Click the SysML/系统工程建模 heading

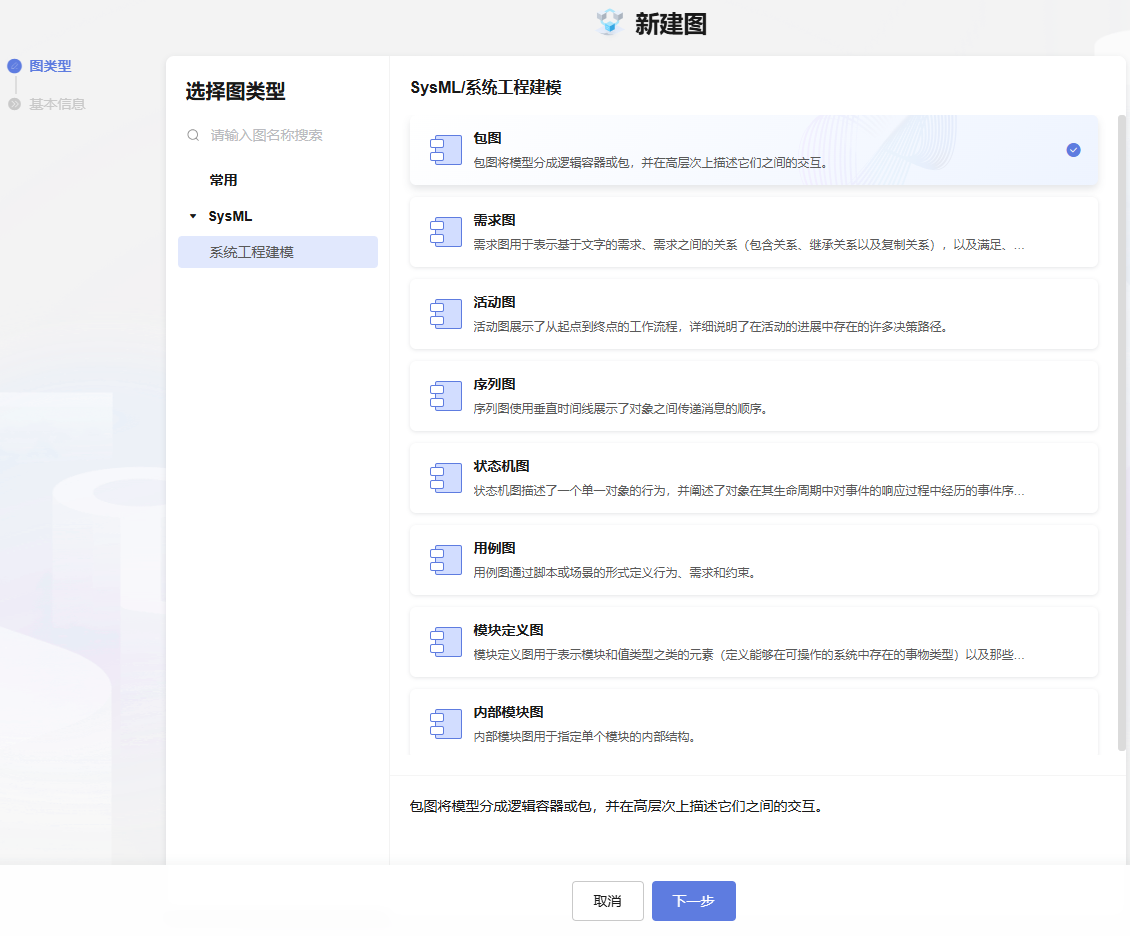486,88
